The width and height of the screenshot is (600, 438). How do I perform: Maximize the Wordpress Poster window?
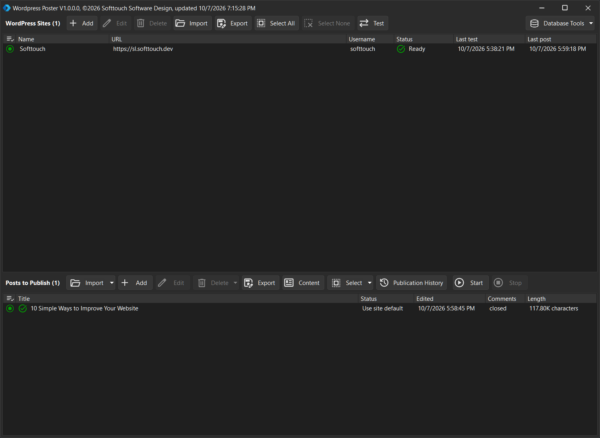pos(565,8)
